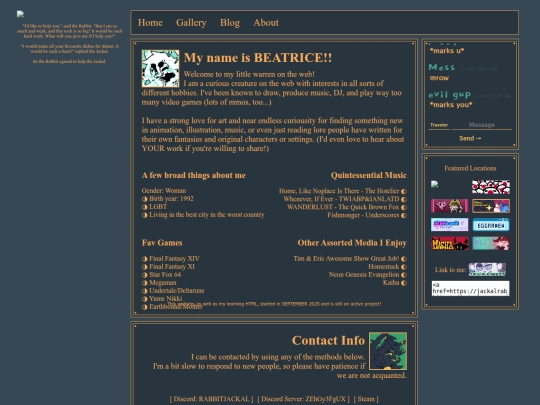Image resolution: width=540 pixels, height=405 pixels.
Task: Visit the About page
Action: pos(266,23)
